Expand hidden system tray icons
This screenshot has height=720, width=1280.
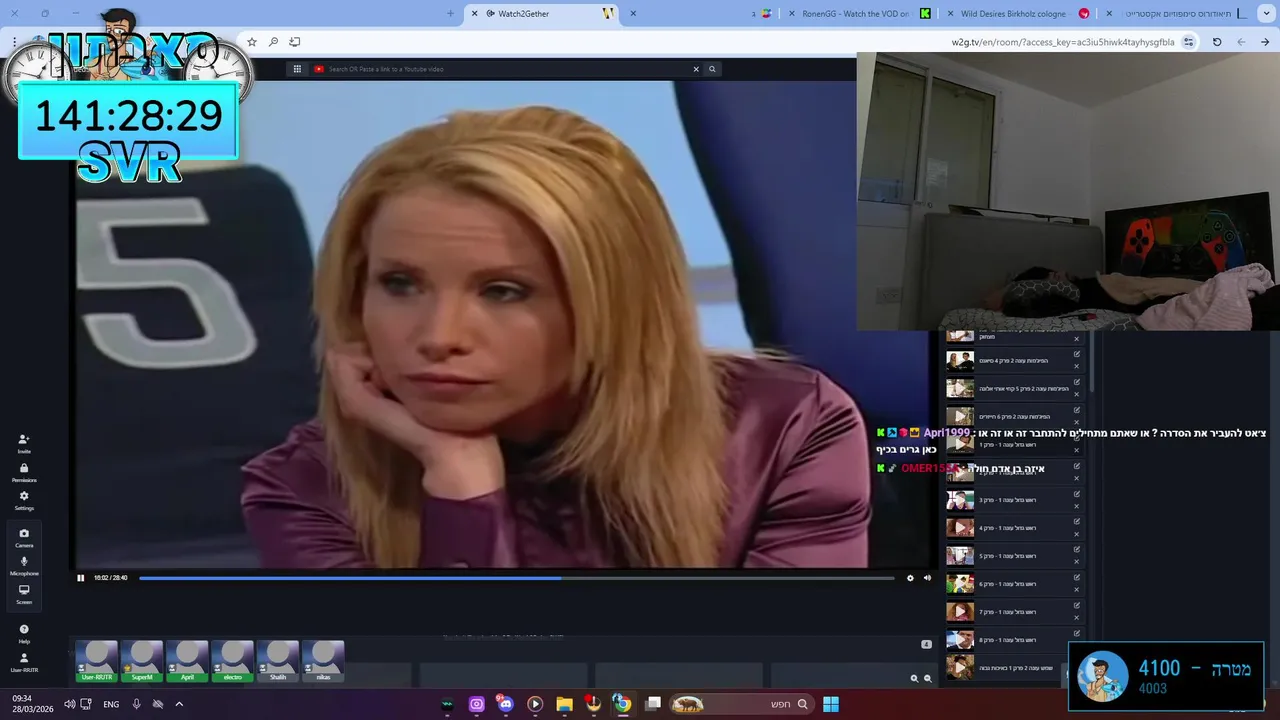tap(179, 704)
